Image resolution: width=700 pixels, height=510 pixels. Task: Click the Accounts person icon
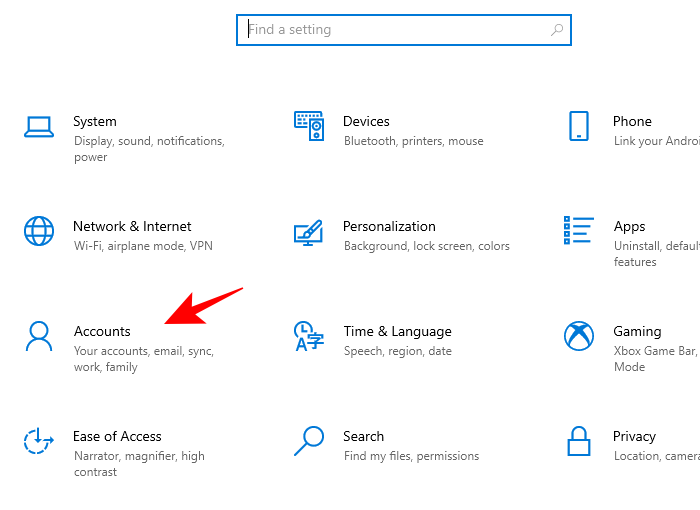coord(38,336)
